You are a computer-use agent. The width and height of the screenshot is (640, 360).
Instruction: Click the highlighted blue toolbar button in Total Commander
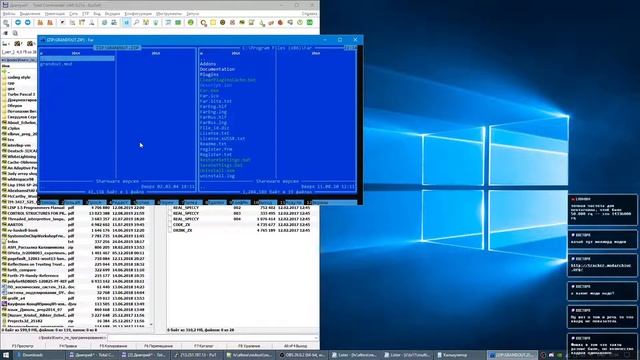(126, 23)
